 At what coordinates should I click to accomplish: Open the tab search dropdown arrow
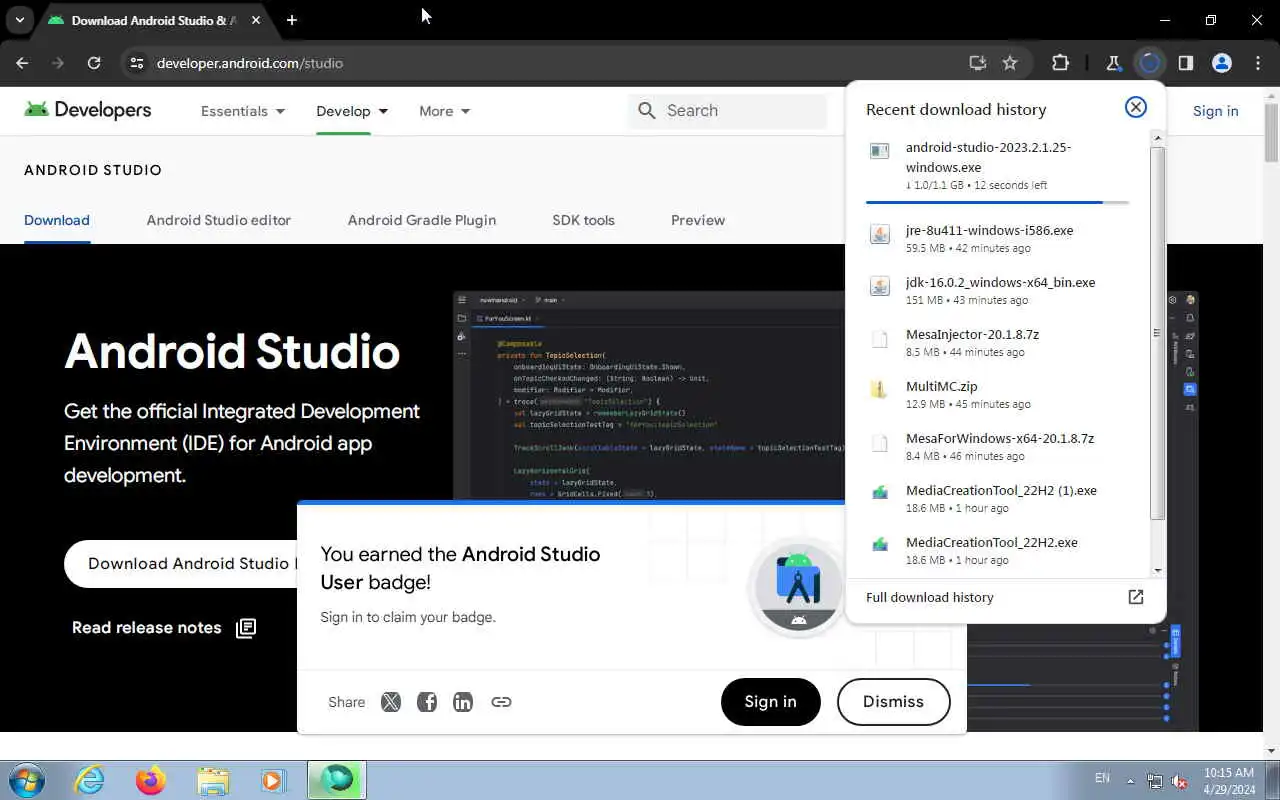click(19, 20)
